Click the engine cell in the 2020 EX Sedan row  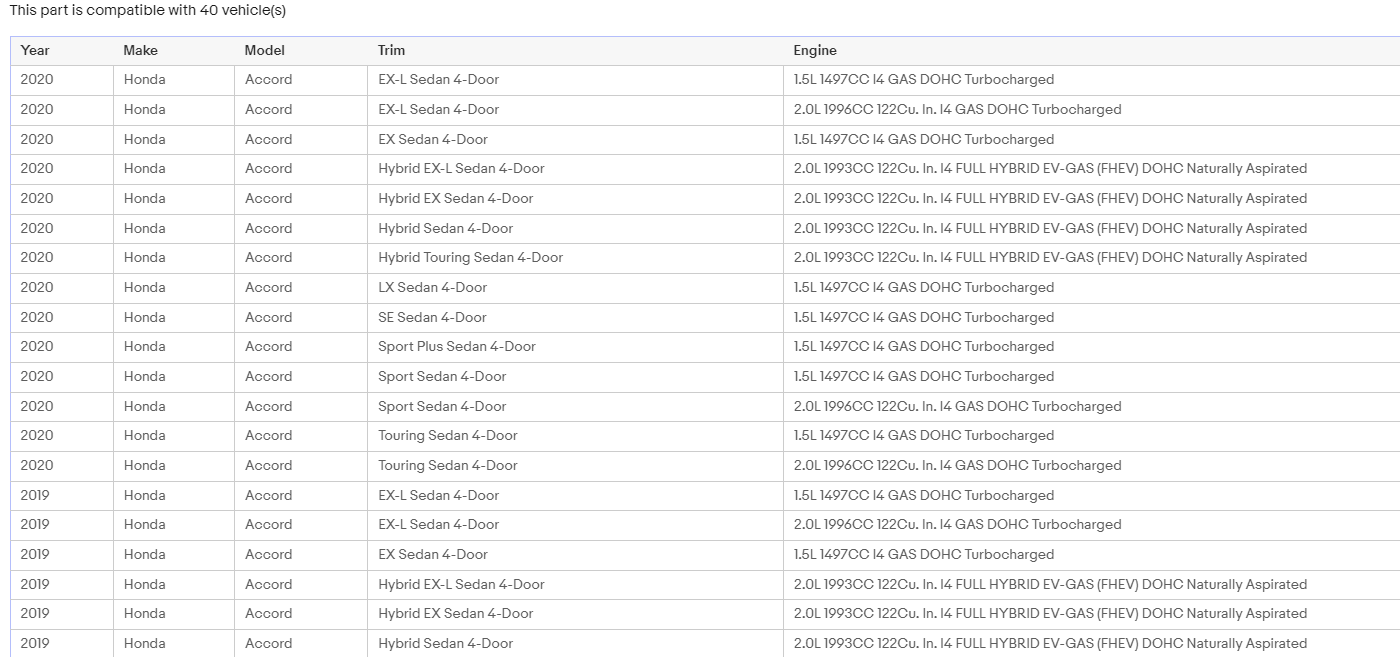tap(1092, 140)
